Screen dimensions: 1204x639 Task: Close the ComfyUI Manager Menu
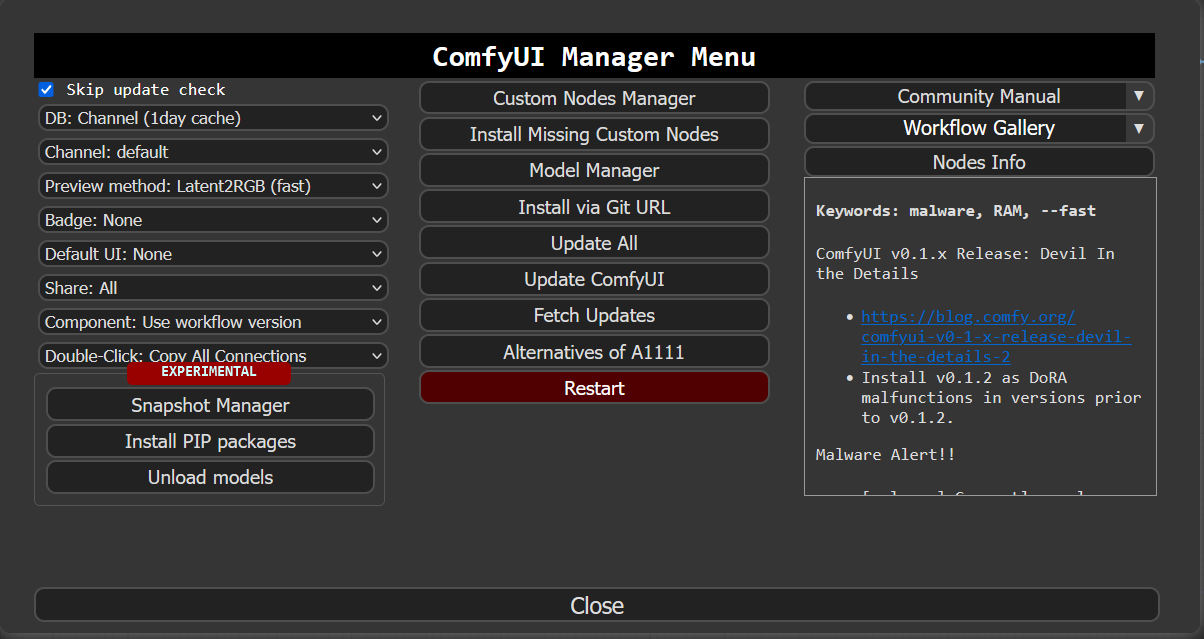tap(596, 605)
